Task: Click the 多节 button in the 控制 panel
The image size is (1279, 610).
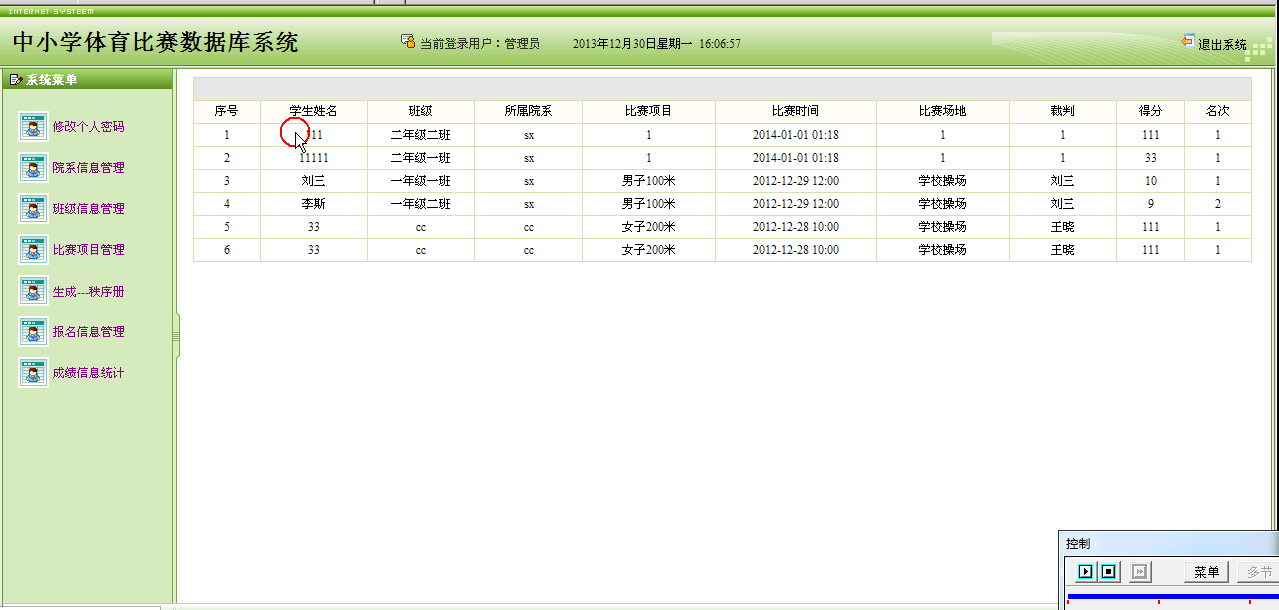Action: tap(1258, 572)
